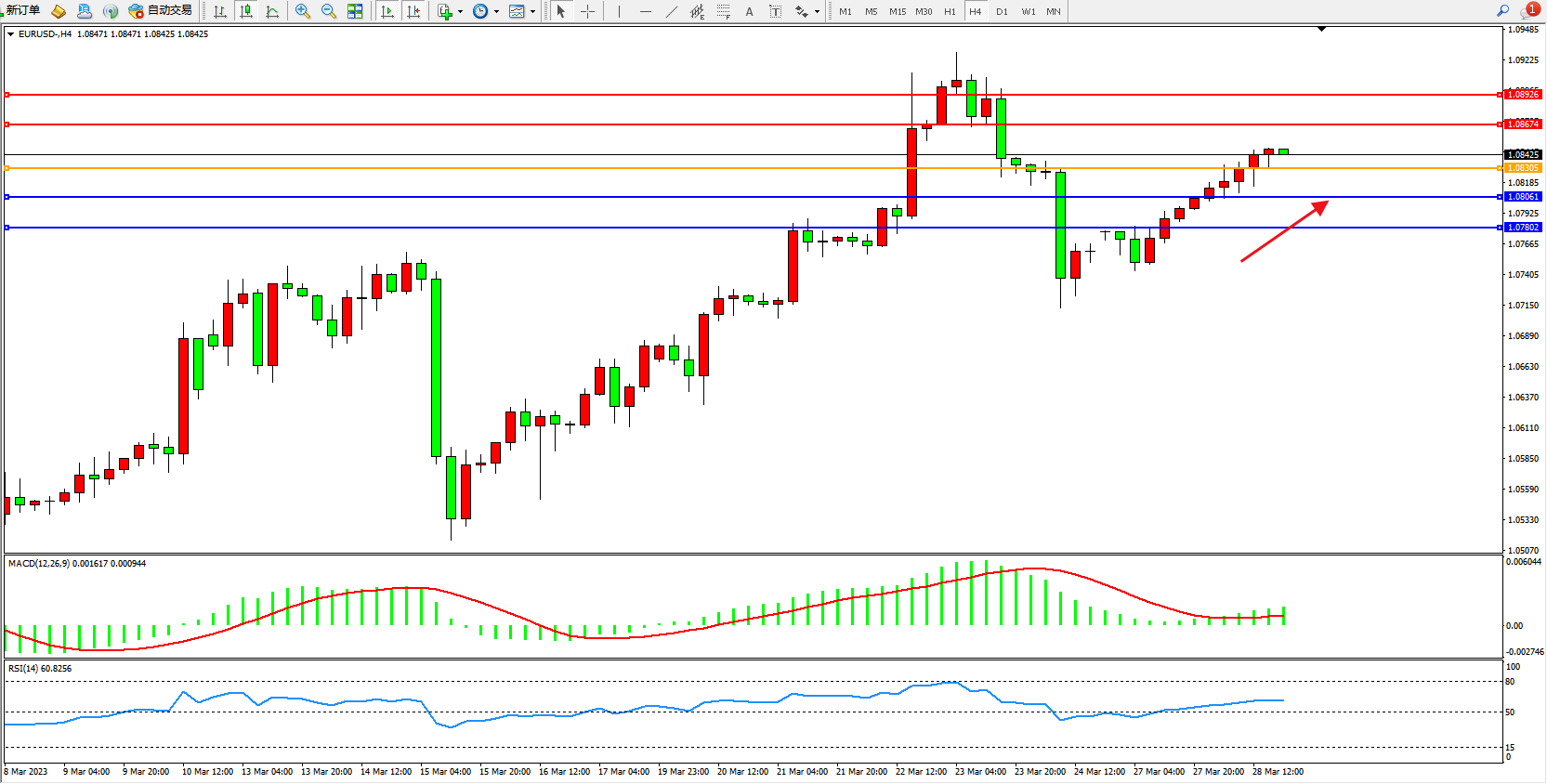Tile chart windows with the grid icon
This screenshot has height=784, width=1547.
[x=355, y=12]
